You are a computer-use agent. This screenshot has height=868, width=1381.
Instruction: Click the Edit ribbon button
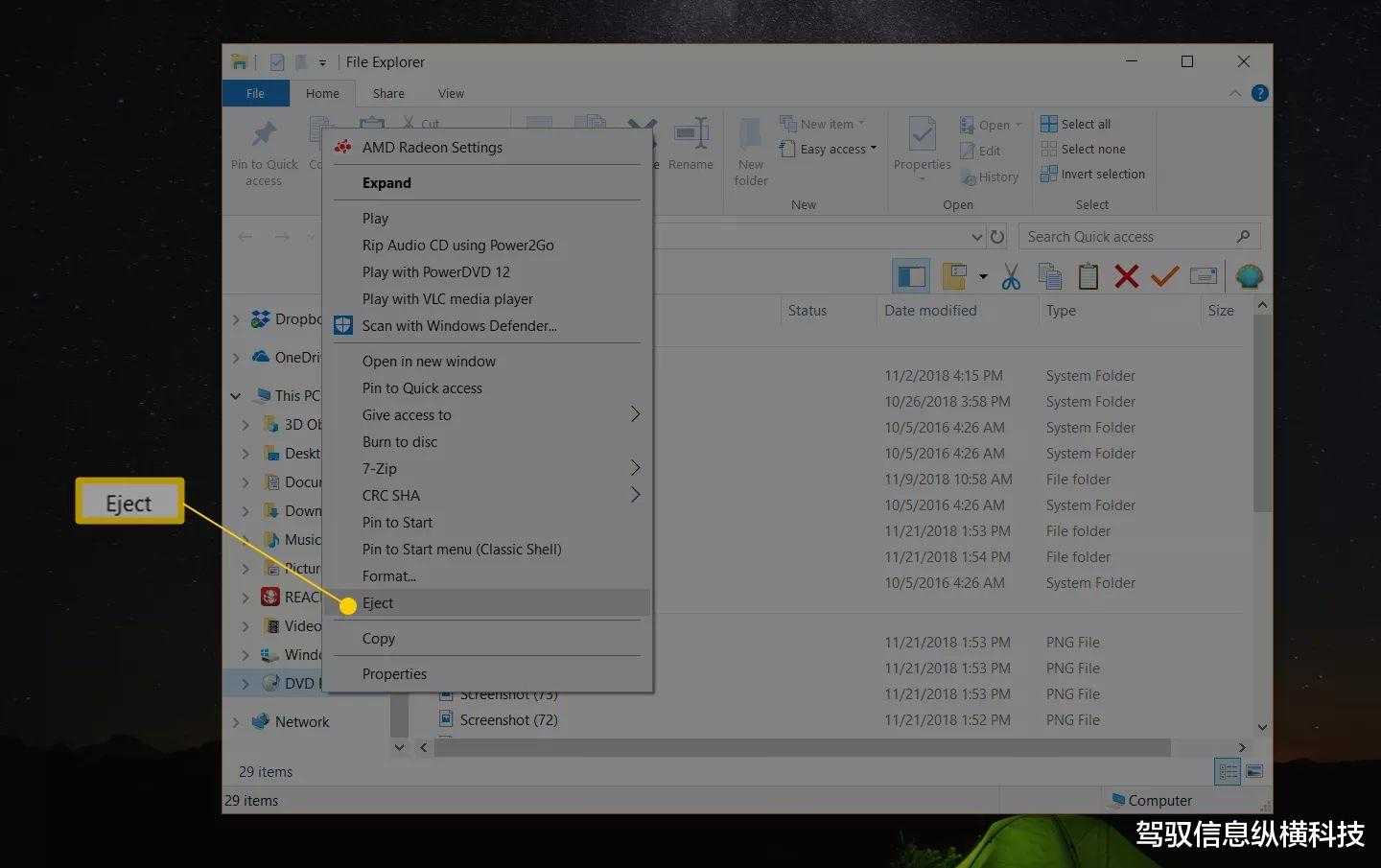(x=980, y=151)
